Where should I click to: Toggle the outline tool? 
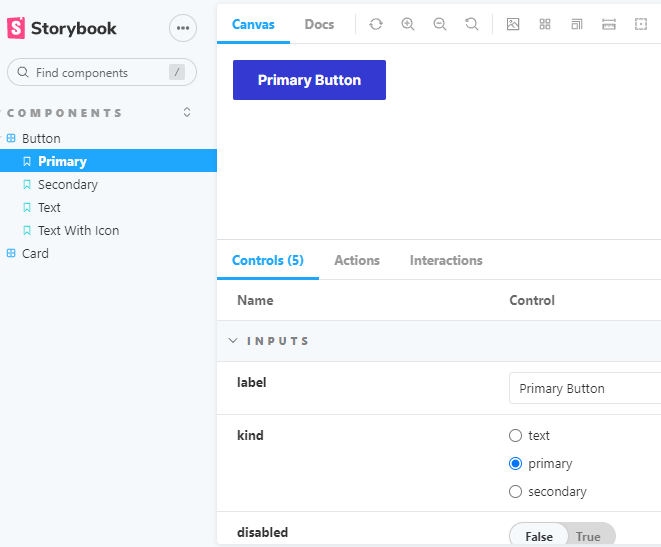click(641, 24)
